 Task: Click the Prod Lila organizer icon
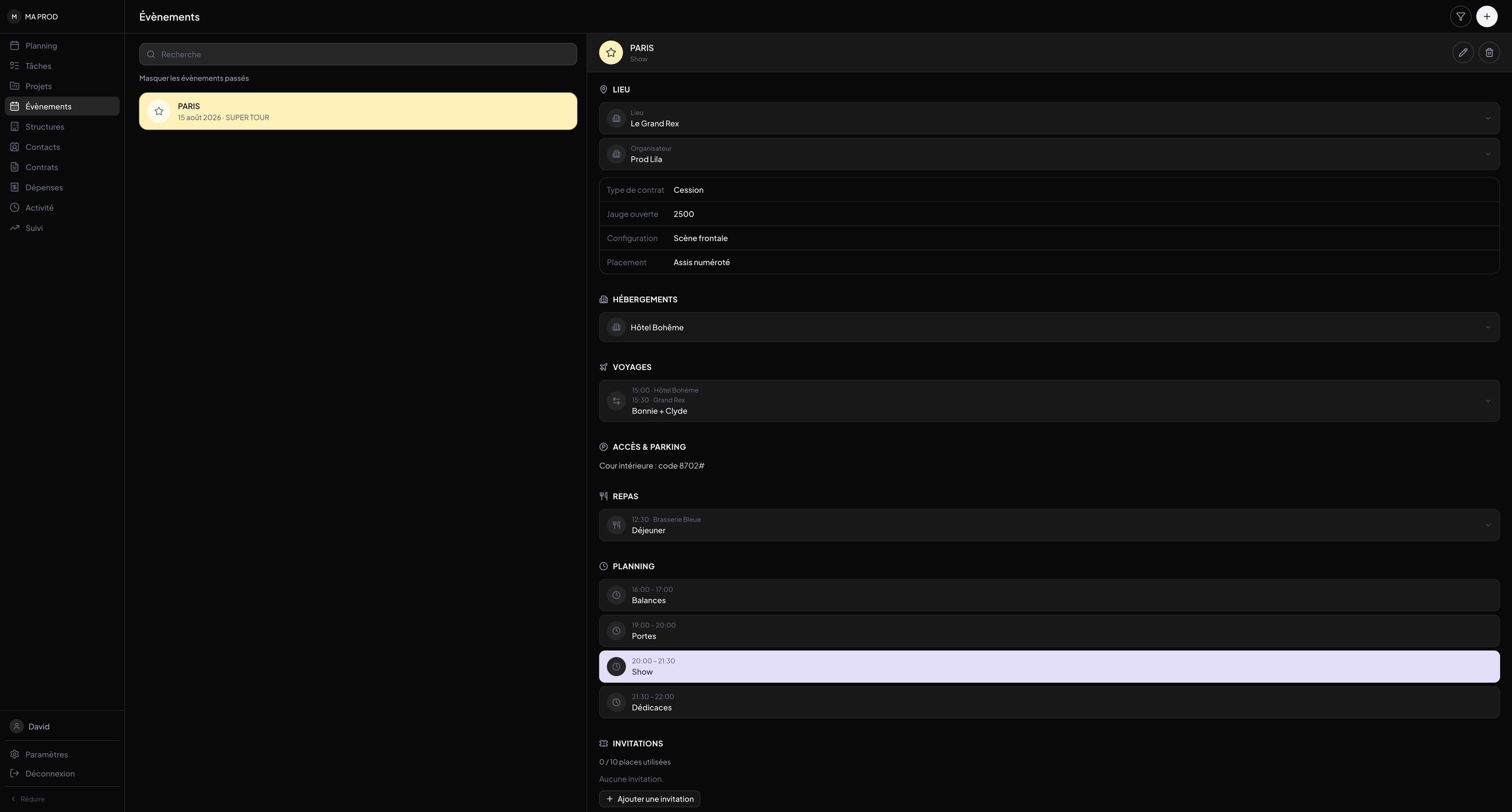pos(616,154)
